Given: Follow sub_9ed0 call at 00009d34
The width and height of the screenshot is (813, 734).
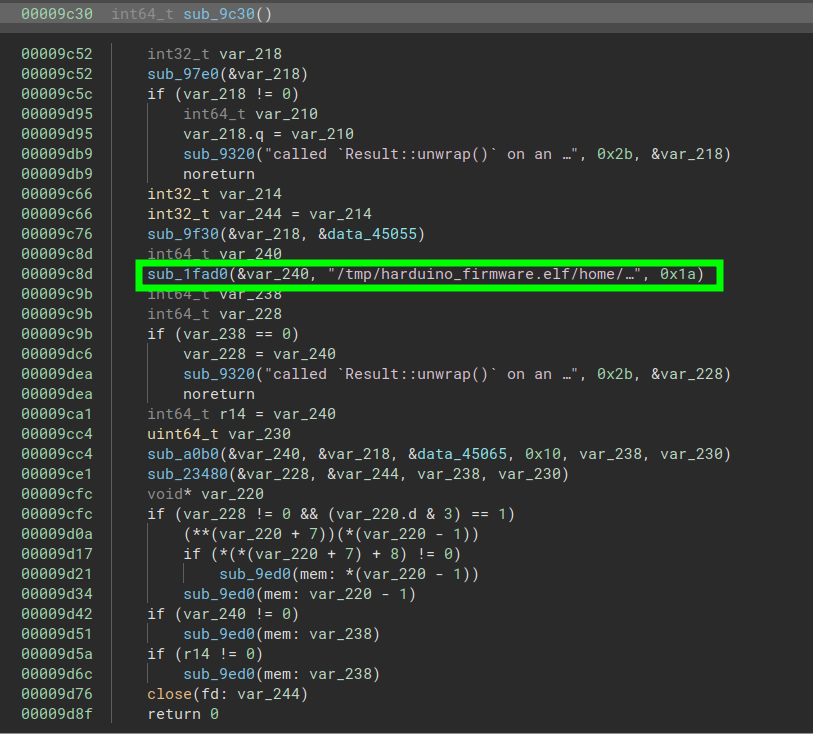Looking at the screenshot, I should (219, 594).
